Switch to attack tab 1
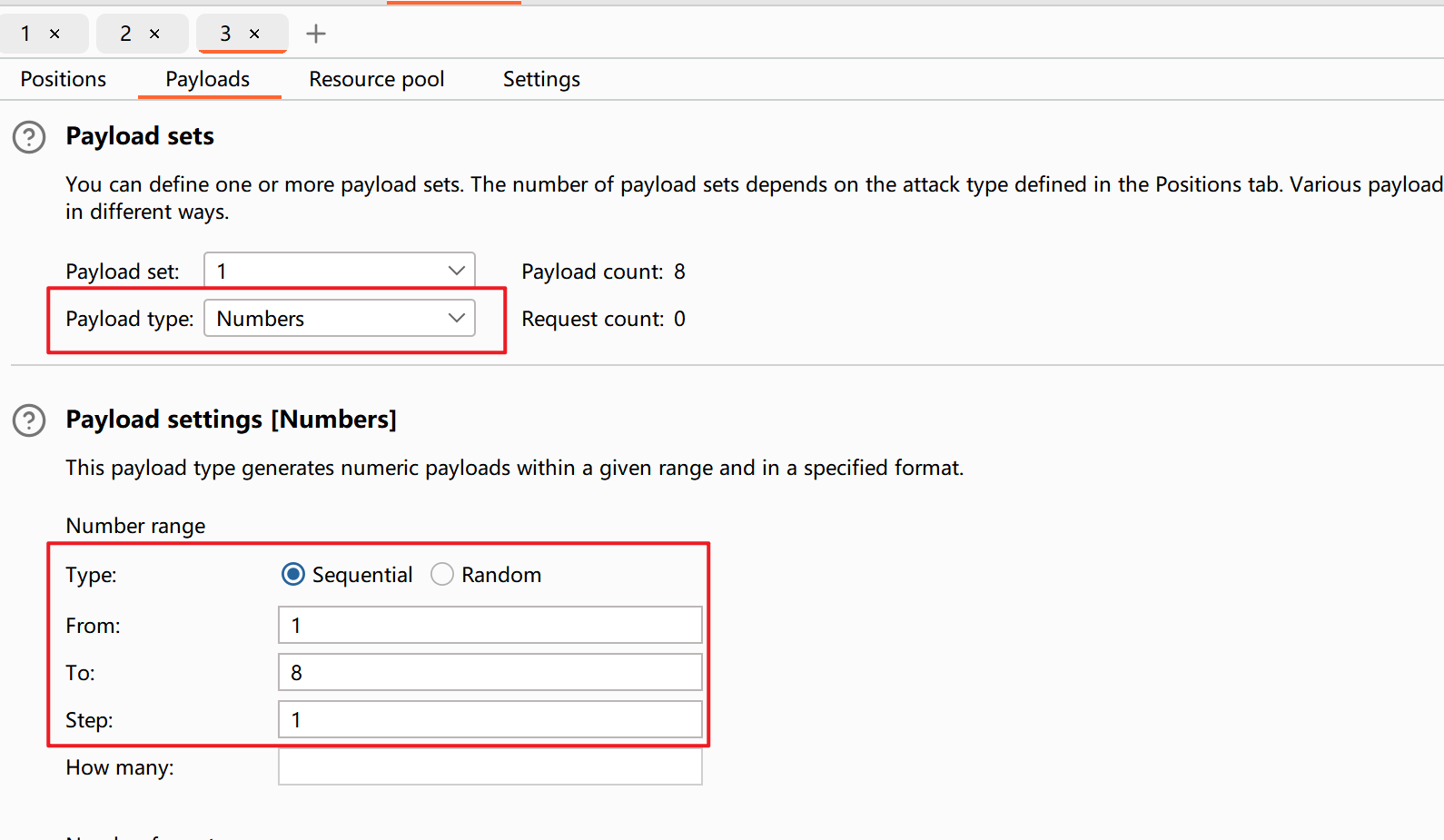1444x840 pixels. tap(26, 34)
